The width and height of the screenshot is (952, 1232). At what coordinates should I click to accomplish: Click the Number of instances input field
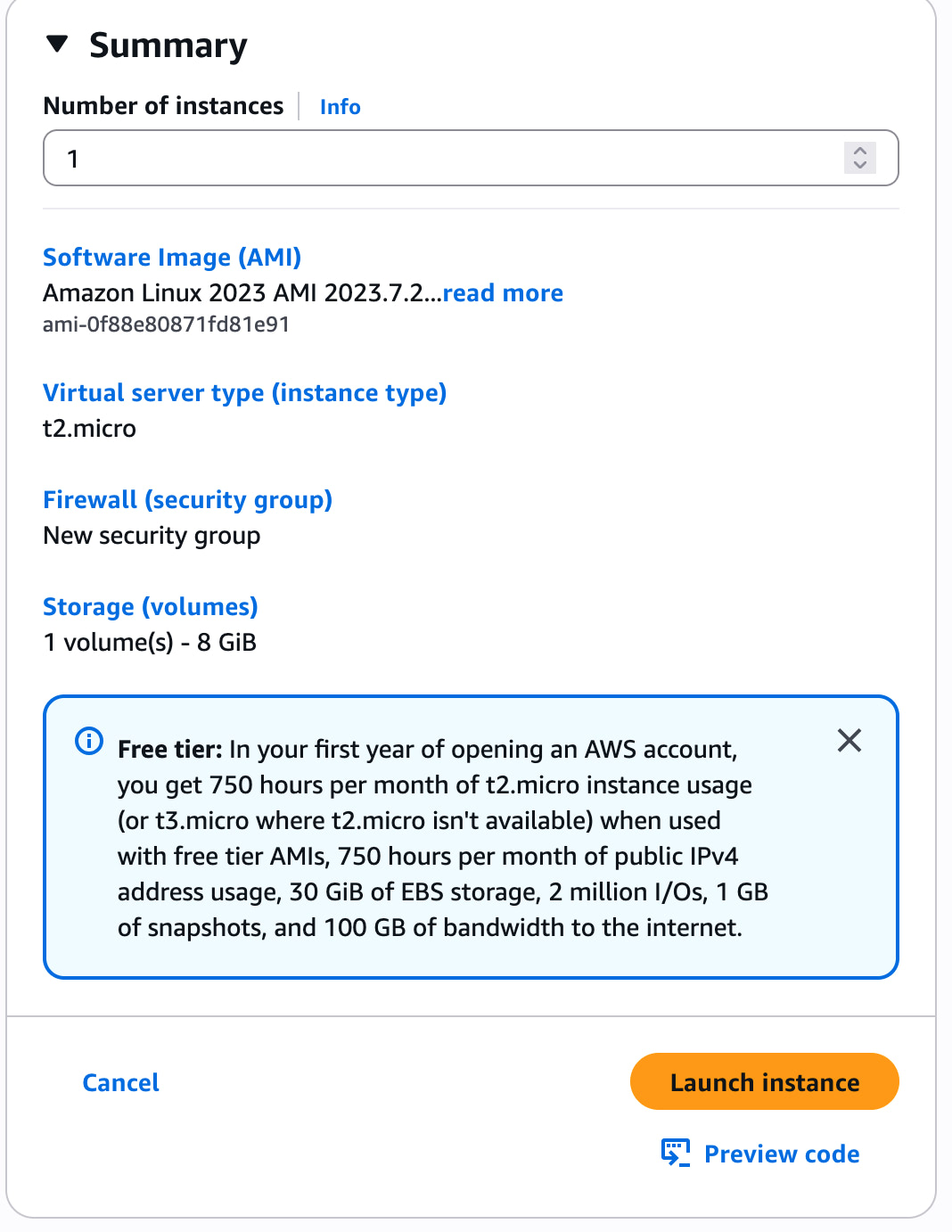click(446, 159)
